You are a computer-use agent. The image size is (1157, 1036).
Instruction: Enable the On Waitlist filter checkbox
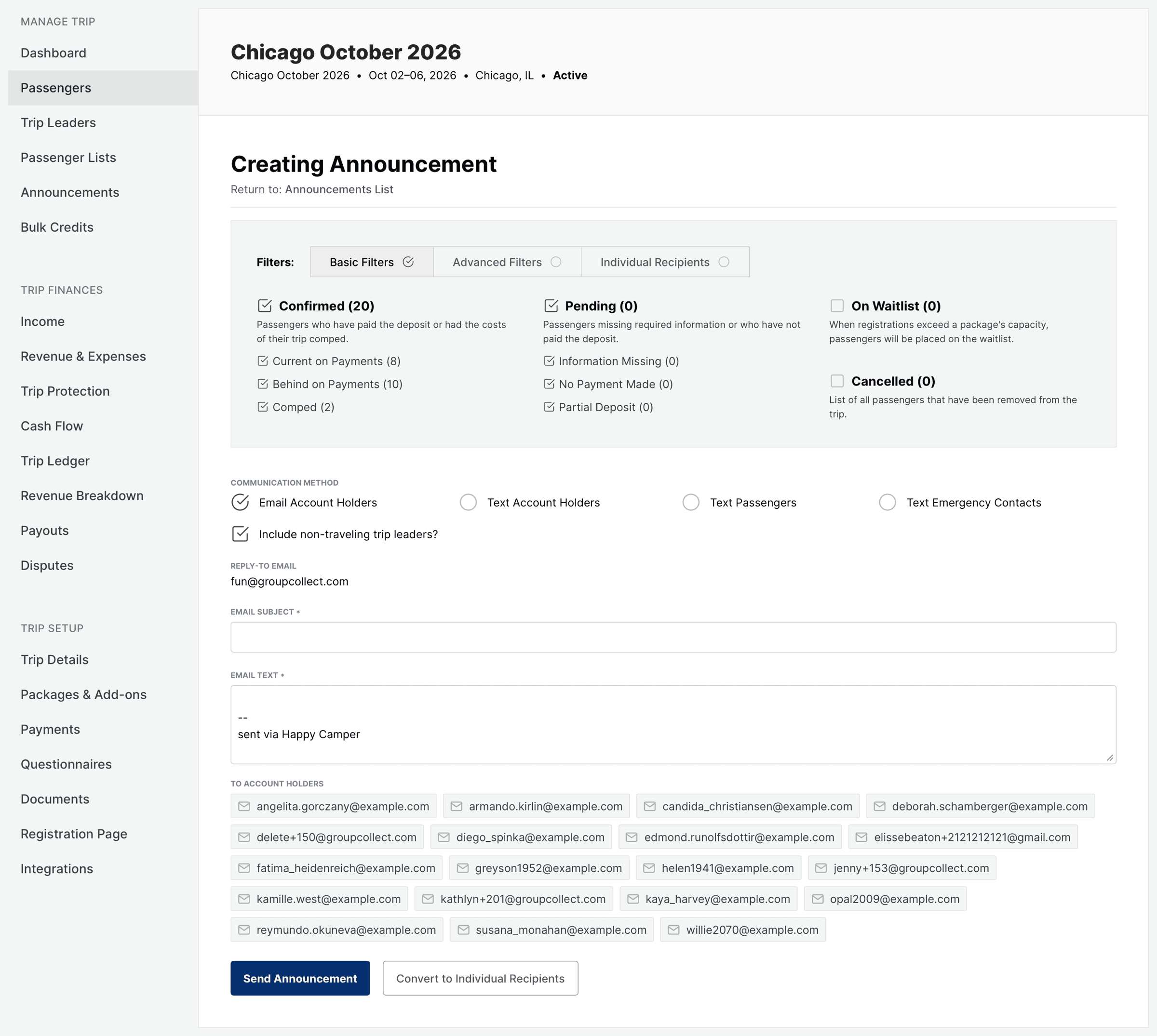coord(837,305)
